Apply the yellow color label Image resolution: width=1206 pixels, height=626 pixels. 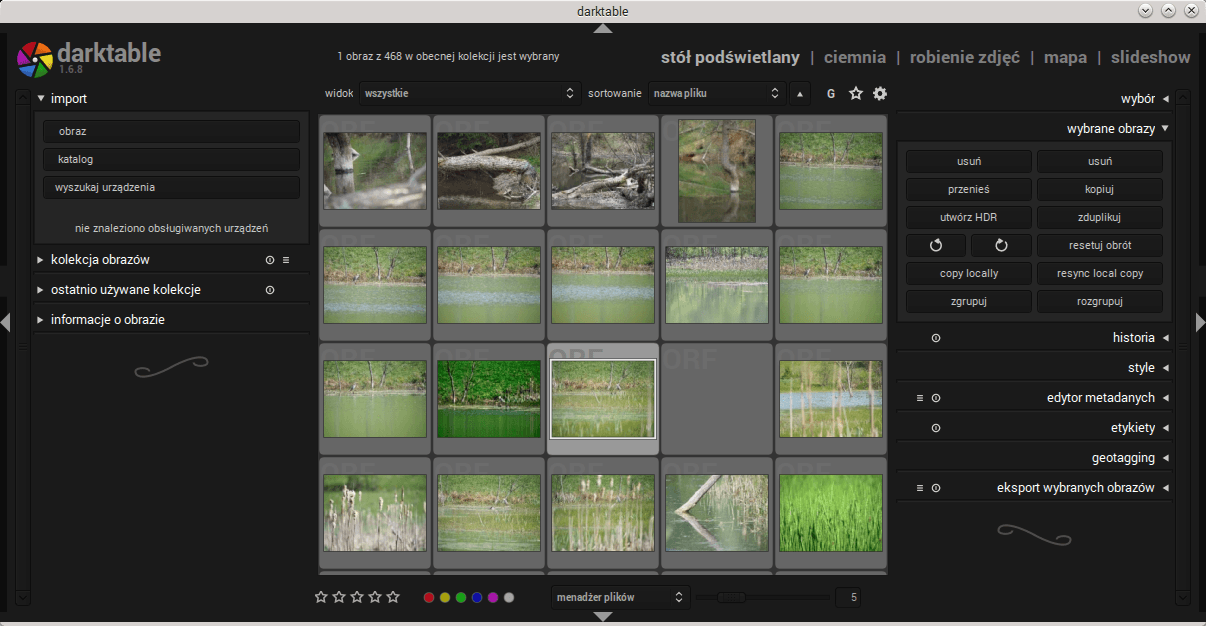[x=445, y=597]
